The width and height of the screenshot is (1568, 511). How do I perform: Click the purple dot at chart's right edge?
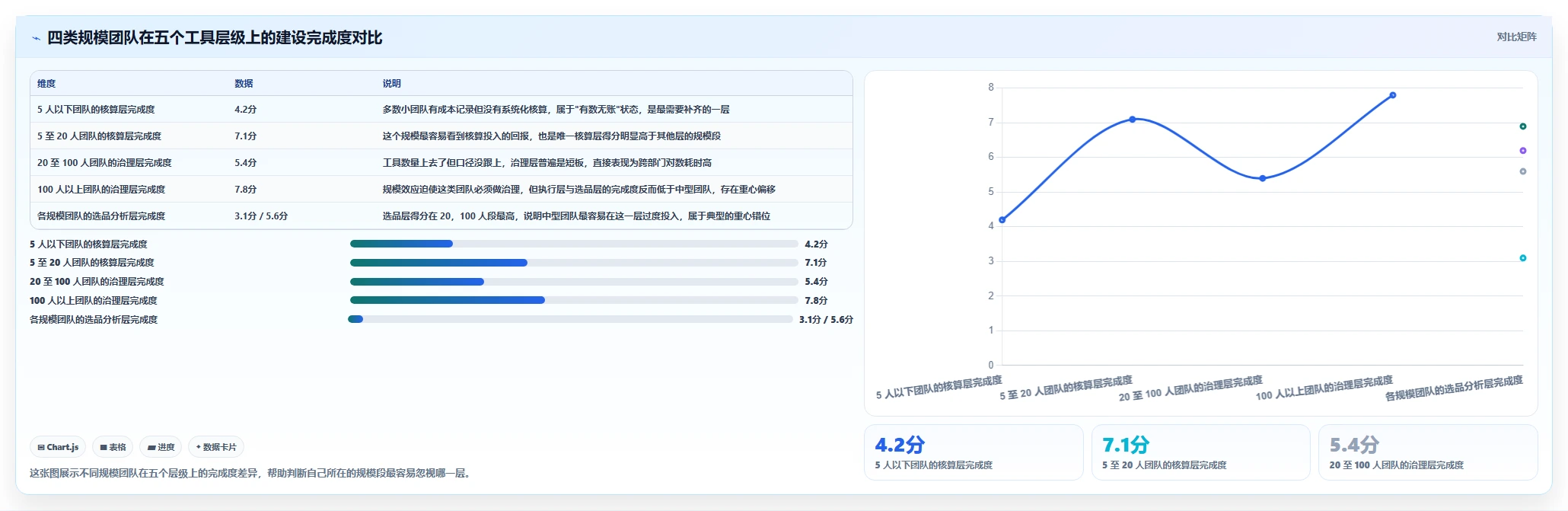pos(1522,151)
